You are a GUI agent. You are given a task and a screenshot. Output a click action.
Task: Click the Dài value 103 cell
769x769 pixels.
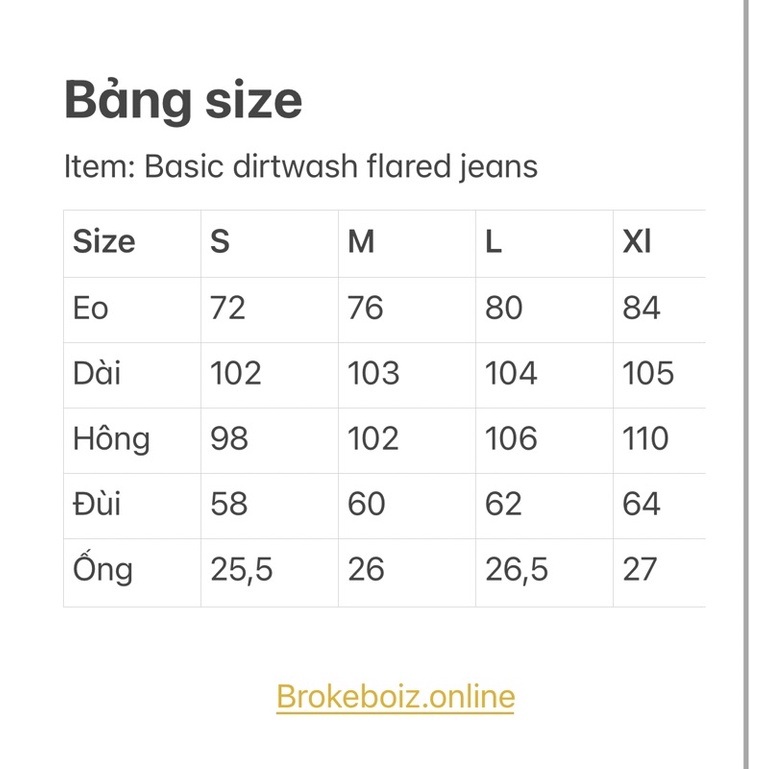click(x=373, y=373)
